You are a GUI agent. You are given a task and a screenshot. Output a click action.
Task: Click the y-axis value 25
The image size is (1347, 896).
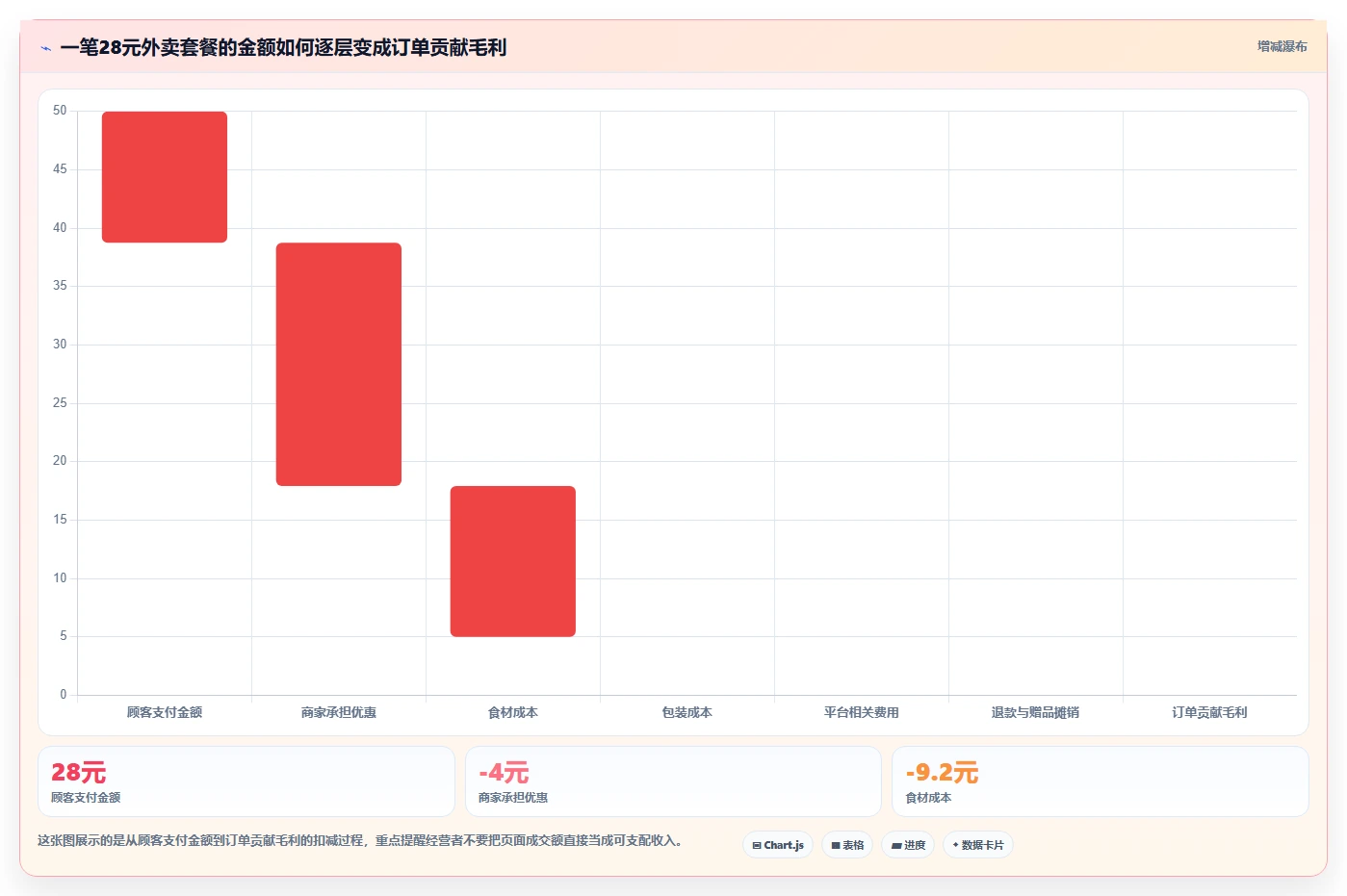click(60, 402)
